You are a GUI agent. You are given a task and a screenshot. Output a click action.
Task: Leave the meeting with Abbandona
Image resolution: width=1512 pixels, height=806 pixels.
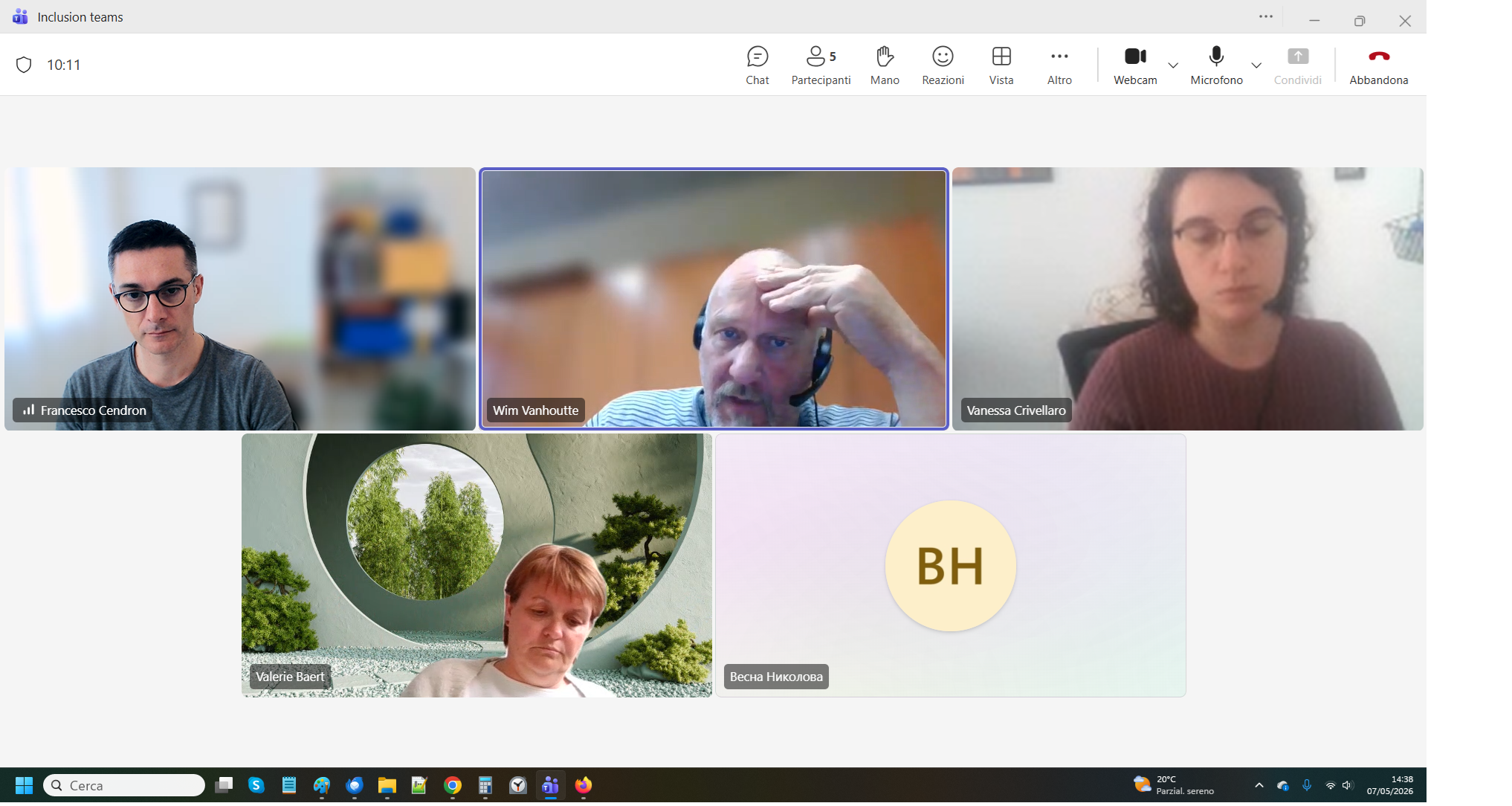pyautogui.click(x=1378, y=65)
